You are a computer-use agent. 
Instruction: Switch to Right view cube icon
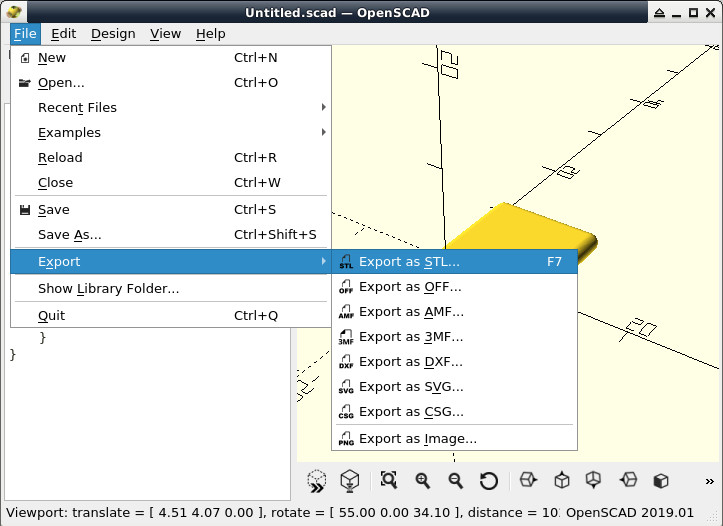point(528,480)
